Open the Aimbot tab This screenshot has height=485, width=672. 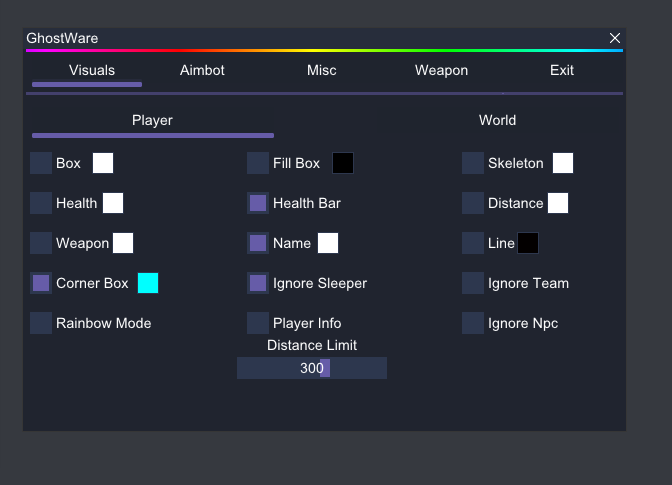click(x=202, y=70)
